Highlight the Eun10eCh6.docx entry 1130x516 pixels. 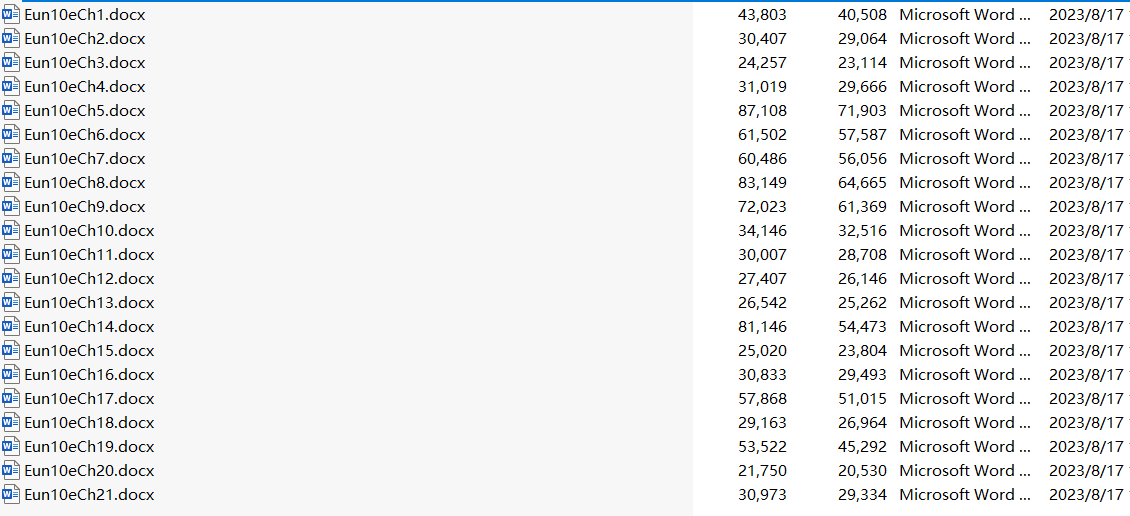click(x=84, y=135)
